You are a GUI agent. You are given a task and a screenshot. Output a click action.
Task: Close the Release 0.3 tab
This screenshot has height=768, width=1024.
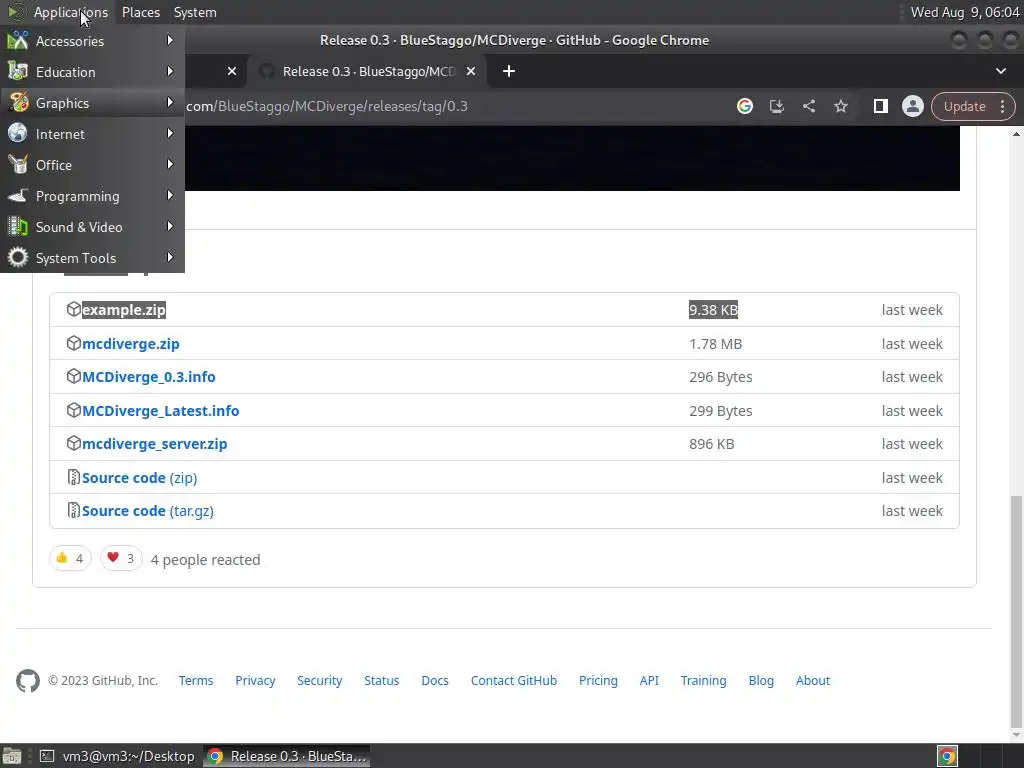coord(471,71)
